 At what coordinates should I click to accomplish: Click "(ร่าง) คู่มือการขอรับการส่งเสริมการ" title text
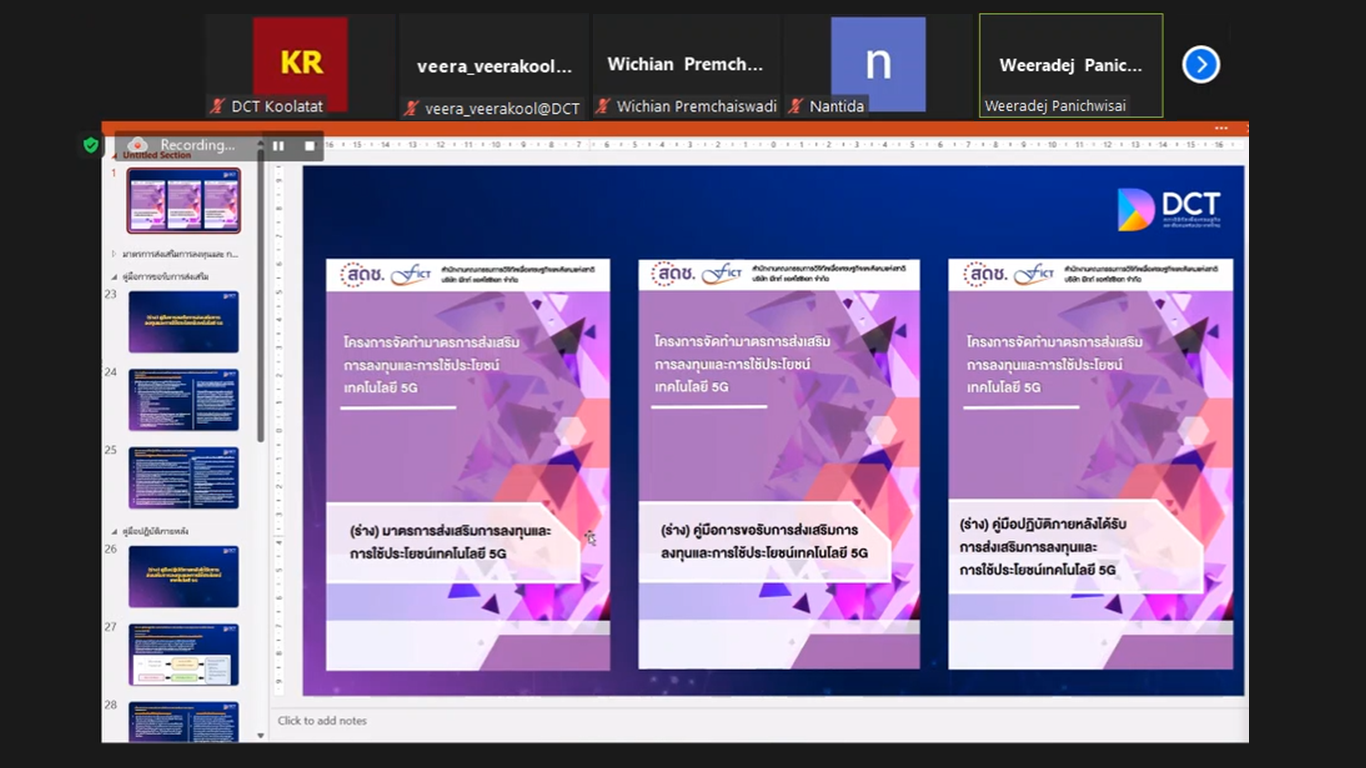[x=759, y=530]
